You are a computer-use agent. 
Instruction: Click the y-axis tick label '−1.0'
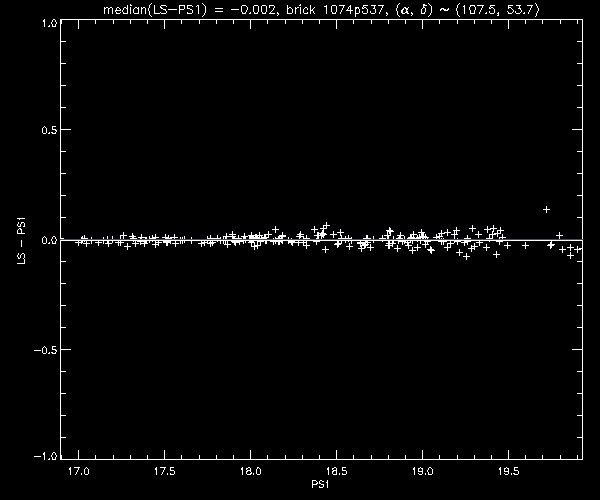point(46,456)
